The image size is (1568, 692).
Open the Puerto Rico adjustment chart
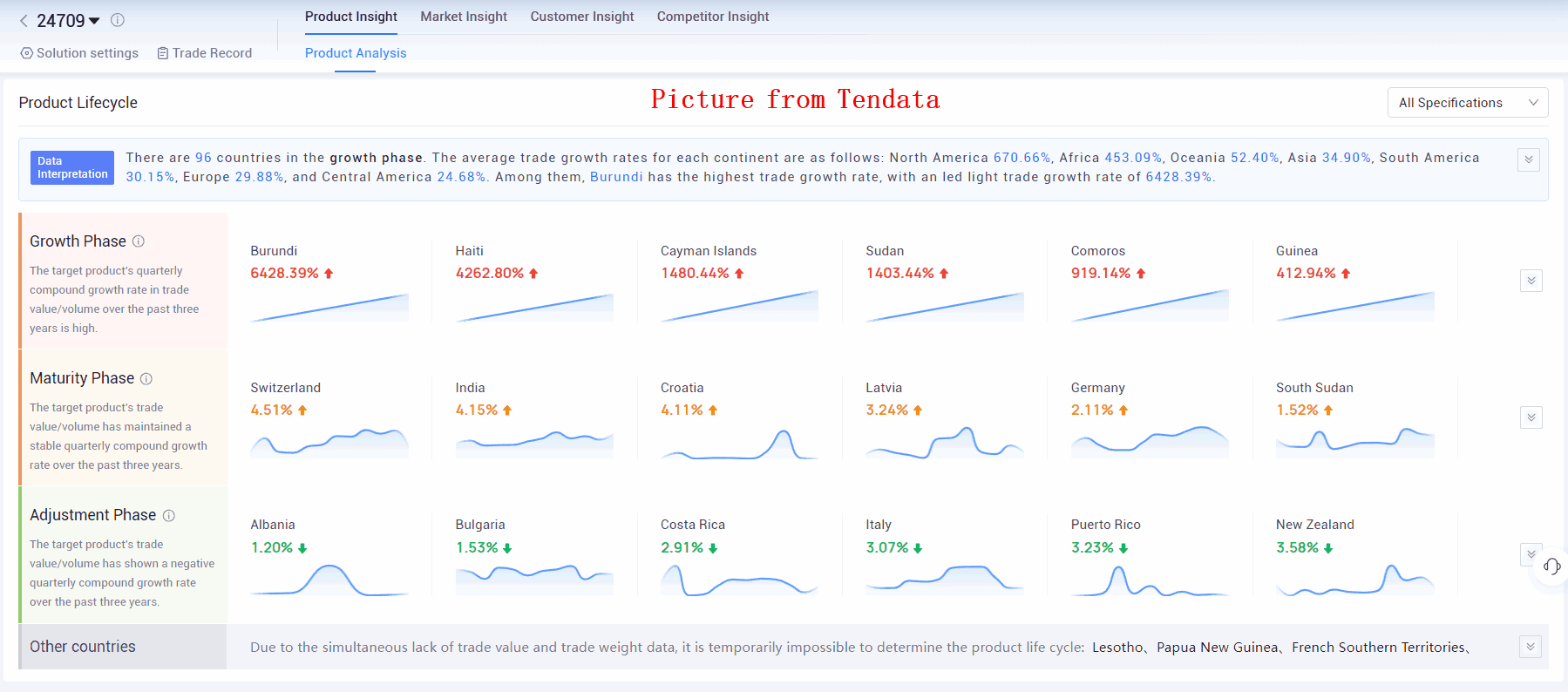click(1150, 580)
